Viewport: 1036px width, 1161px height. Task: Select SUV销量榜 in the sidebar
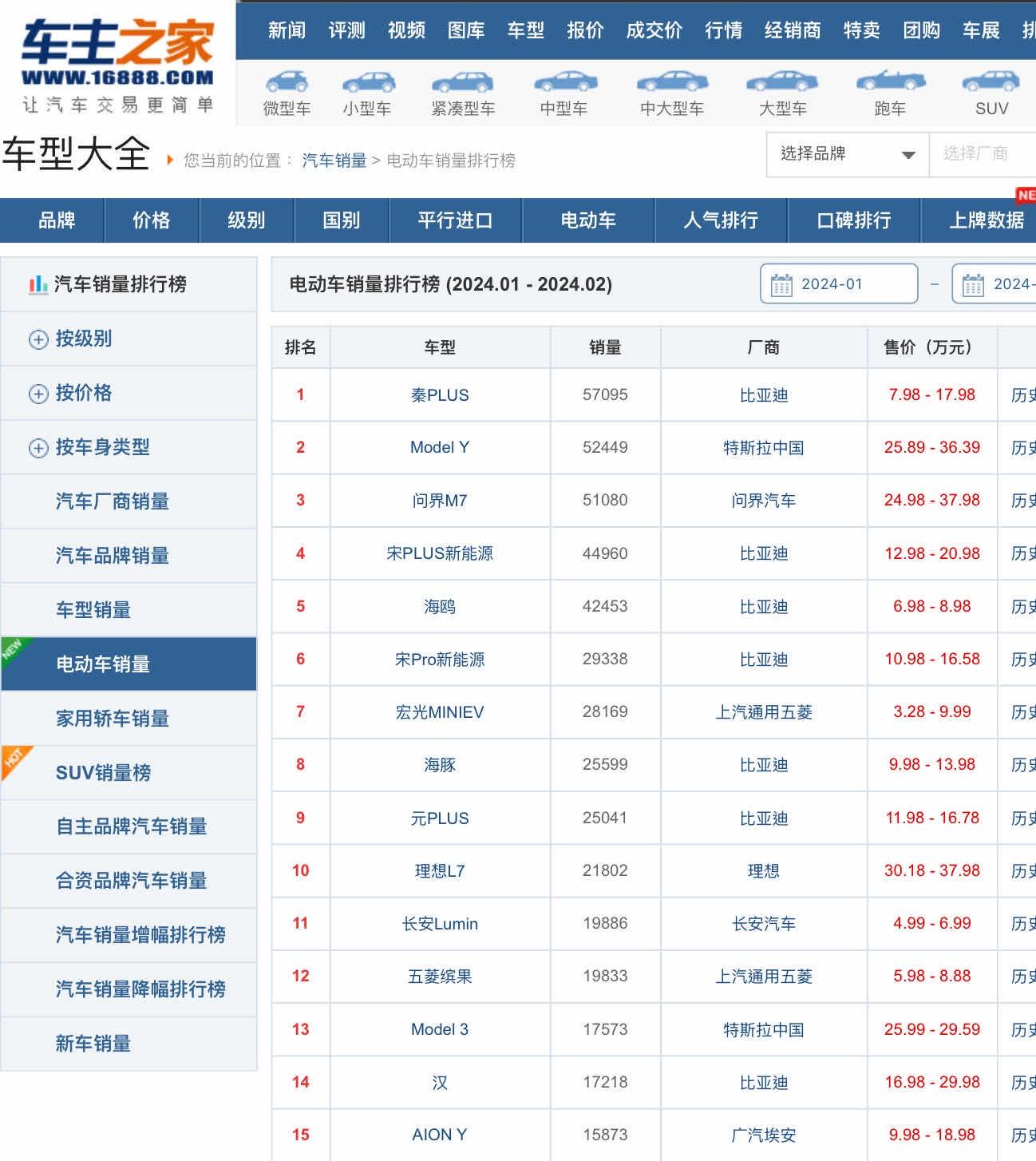tap(103, 773)
